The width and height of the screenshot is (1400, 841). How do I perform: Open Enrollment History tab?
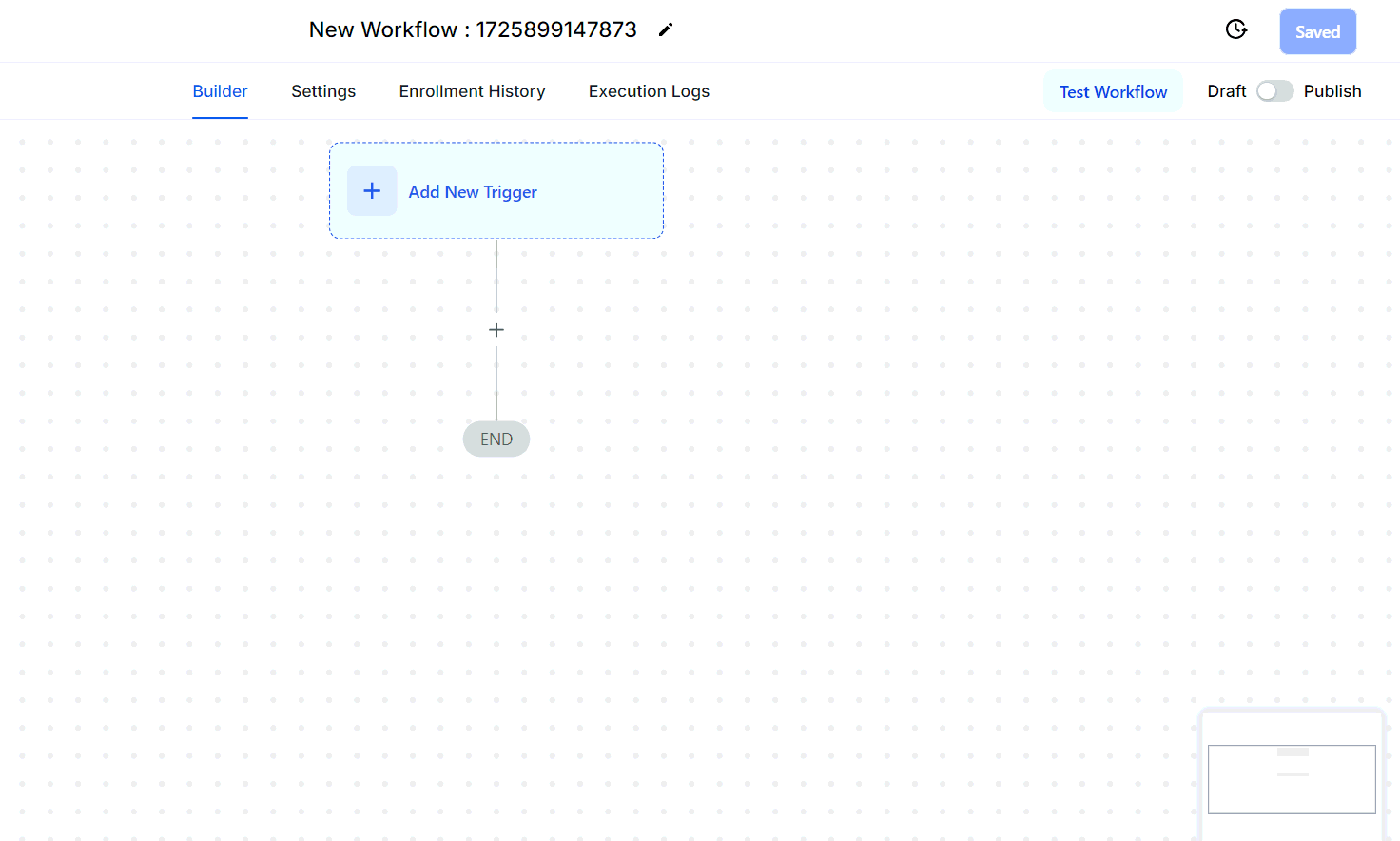click(x=472, y=91)
